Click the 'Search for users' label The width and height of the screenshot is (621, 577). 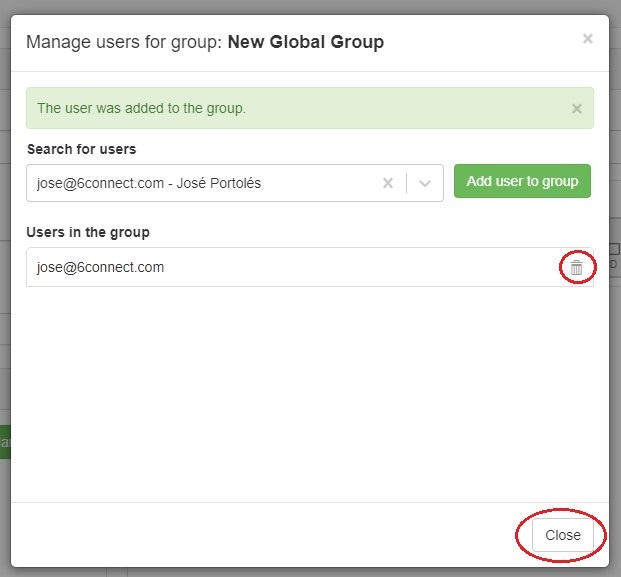pos(81,149)
